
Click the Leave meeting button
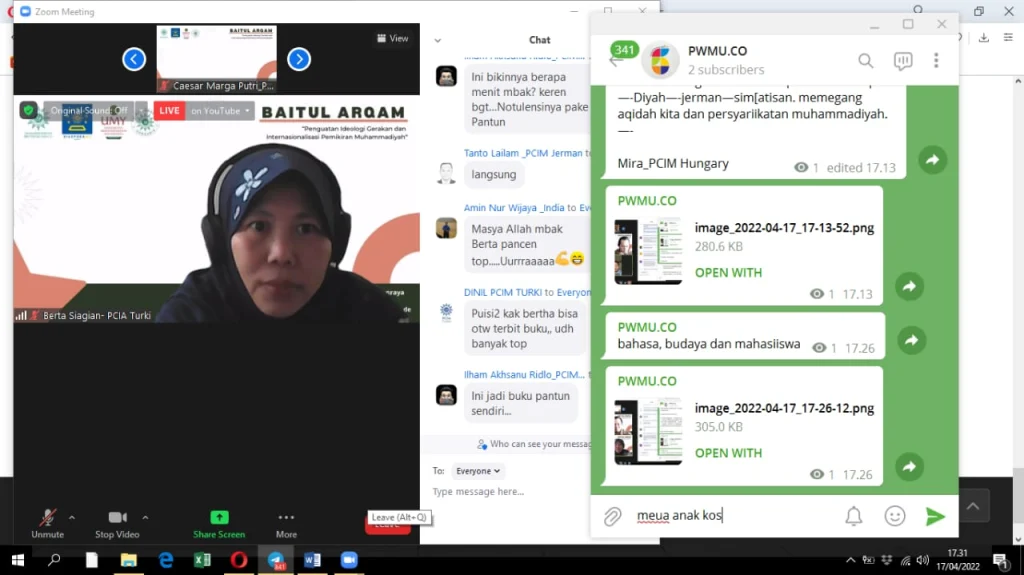387,525
